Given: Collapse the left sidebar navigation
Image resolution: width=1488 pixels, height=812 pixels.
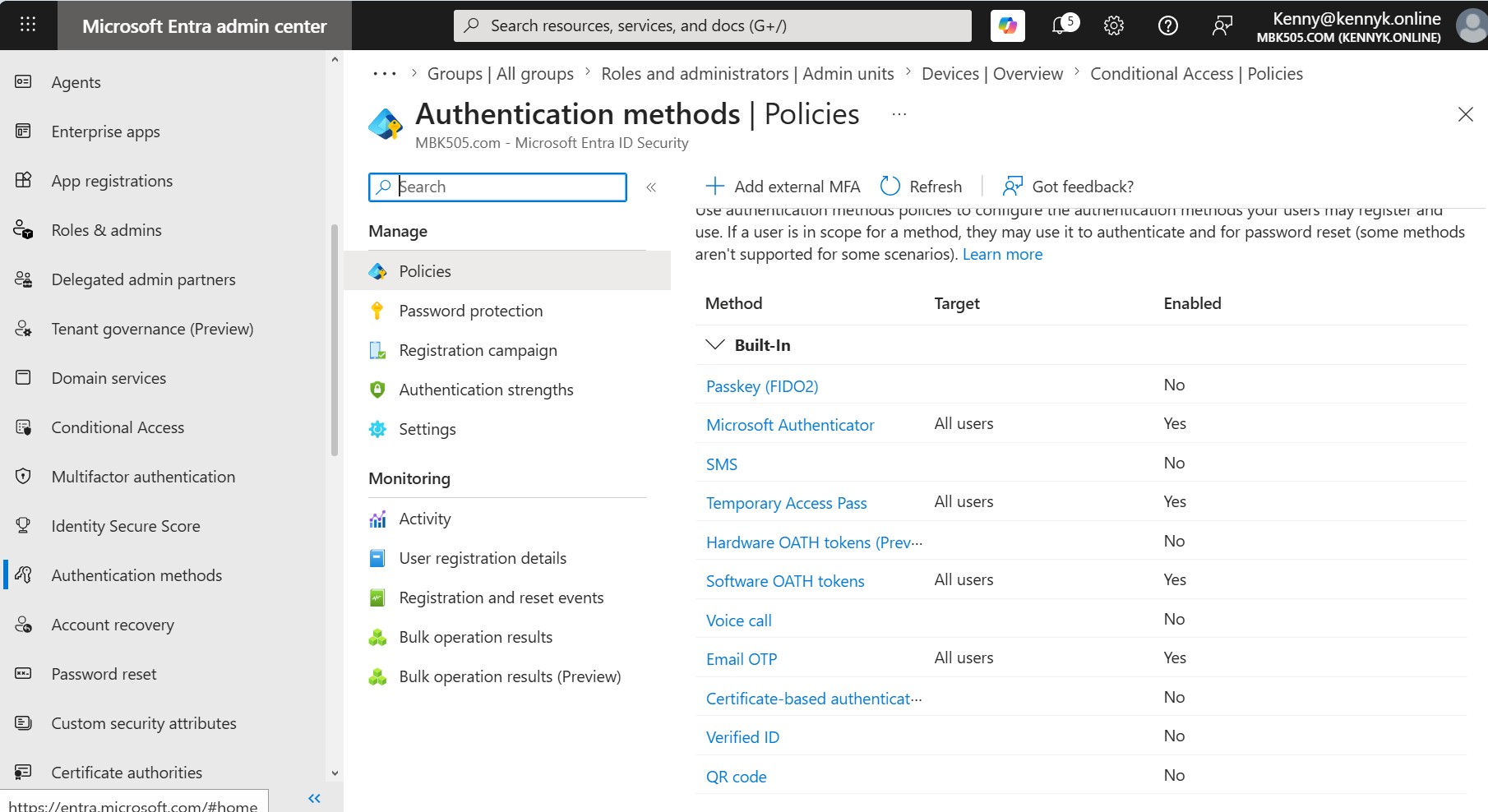Looking at the screenshot, I should [x=314, y=798].
